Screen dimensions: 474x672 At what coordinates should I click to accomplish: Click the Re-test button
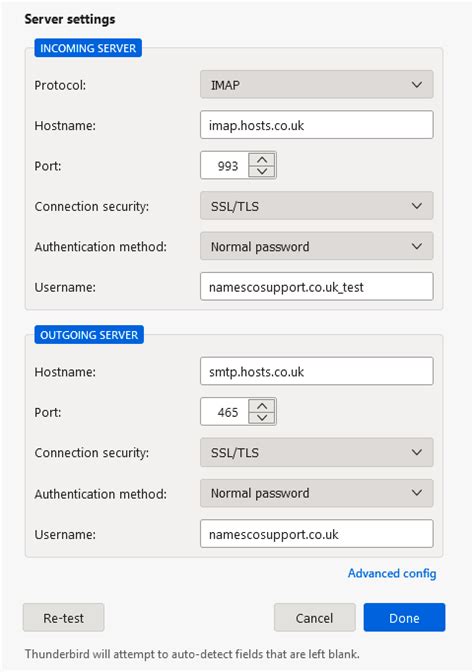point(63,618)
